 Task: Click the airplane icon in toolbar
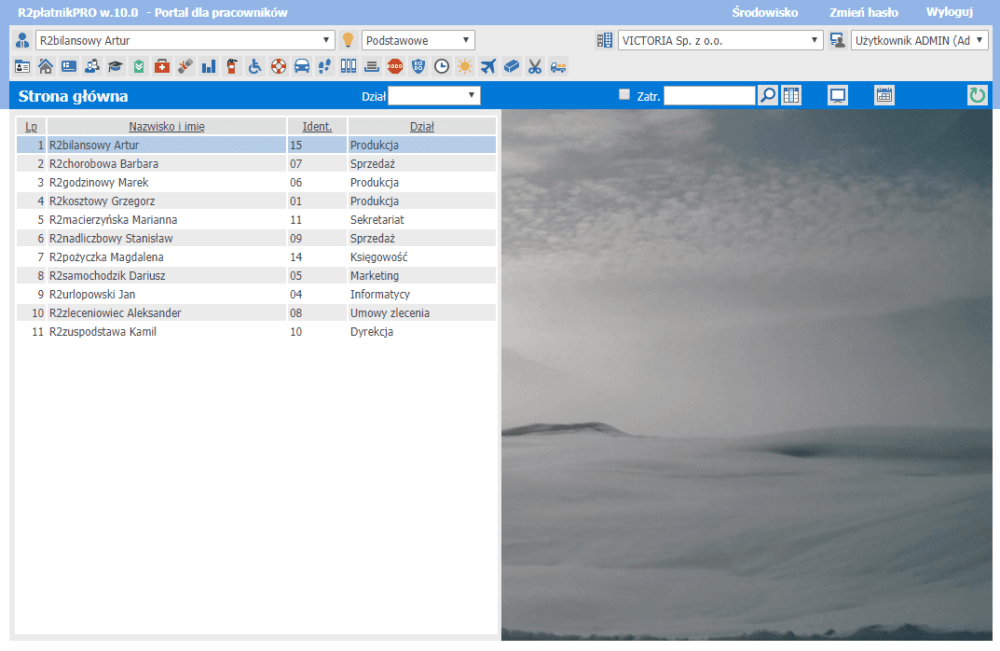pos(488,67)
